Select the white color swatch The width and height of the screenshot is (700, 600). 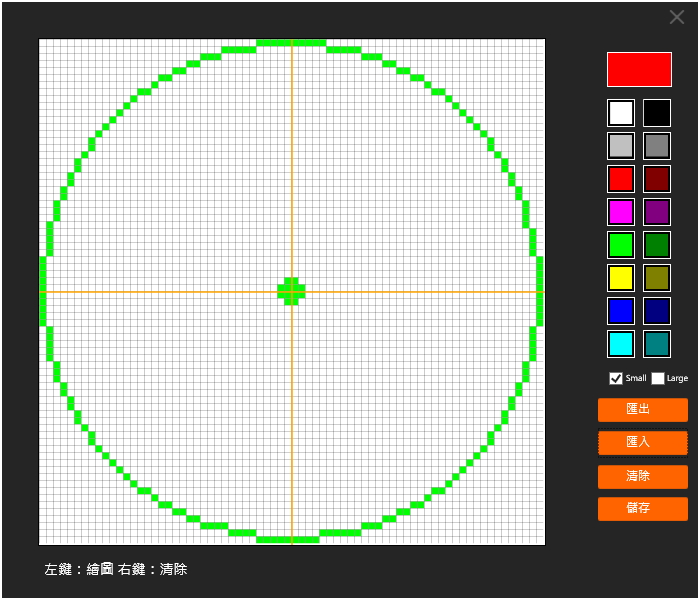coord(621,113)
